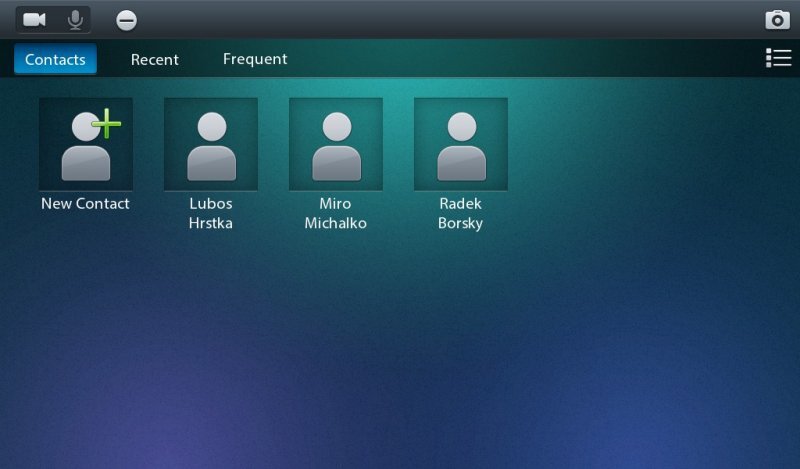Click the do-not-disturb minus icon
Viewport: 800px width, 469px height.
pos(126,20)
